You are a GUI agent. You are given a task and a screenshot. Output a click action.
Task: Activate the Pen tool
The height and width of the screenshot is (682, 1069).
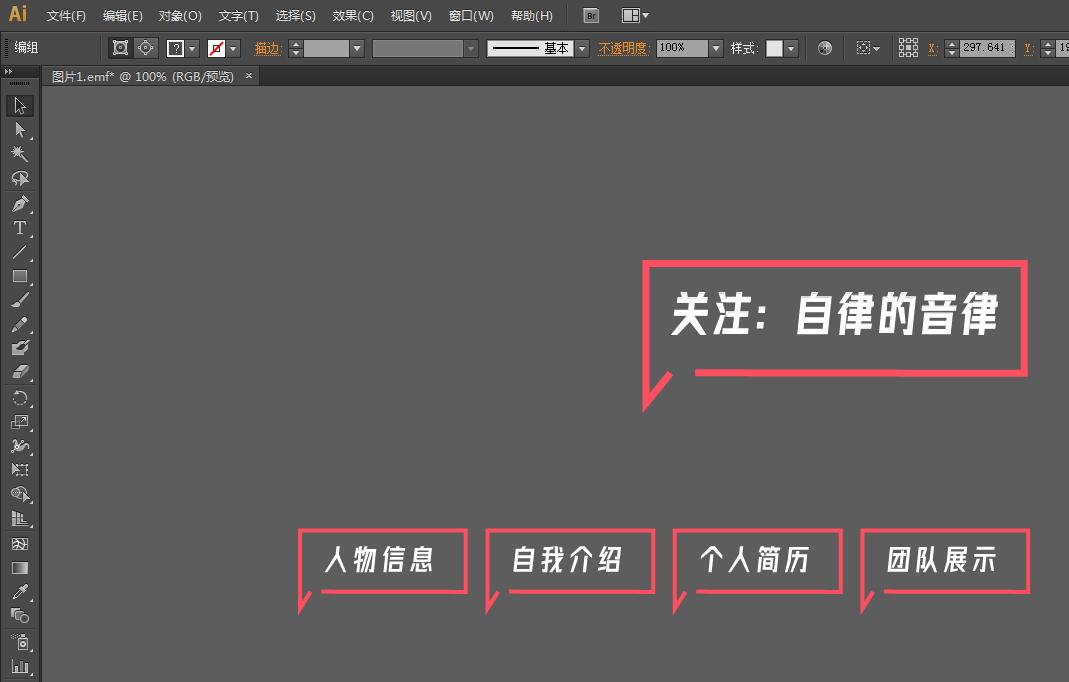(x=19, y=203)
